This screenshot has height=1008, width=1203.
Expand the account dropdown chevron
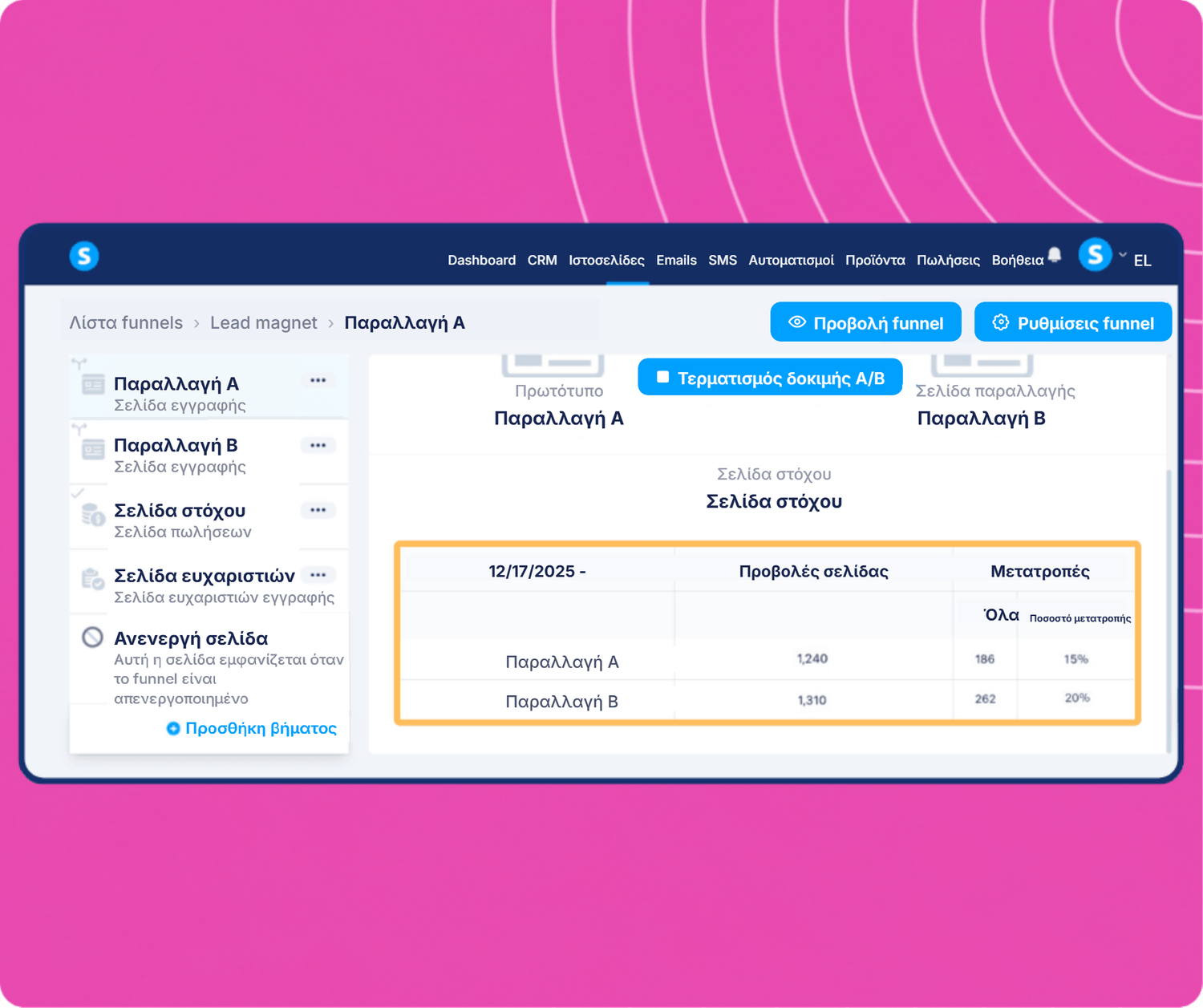[x=1123, y=255]
